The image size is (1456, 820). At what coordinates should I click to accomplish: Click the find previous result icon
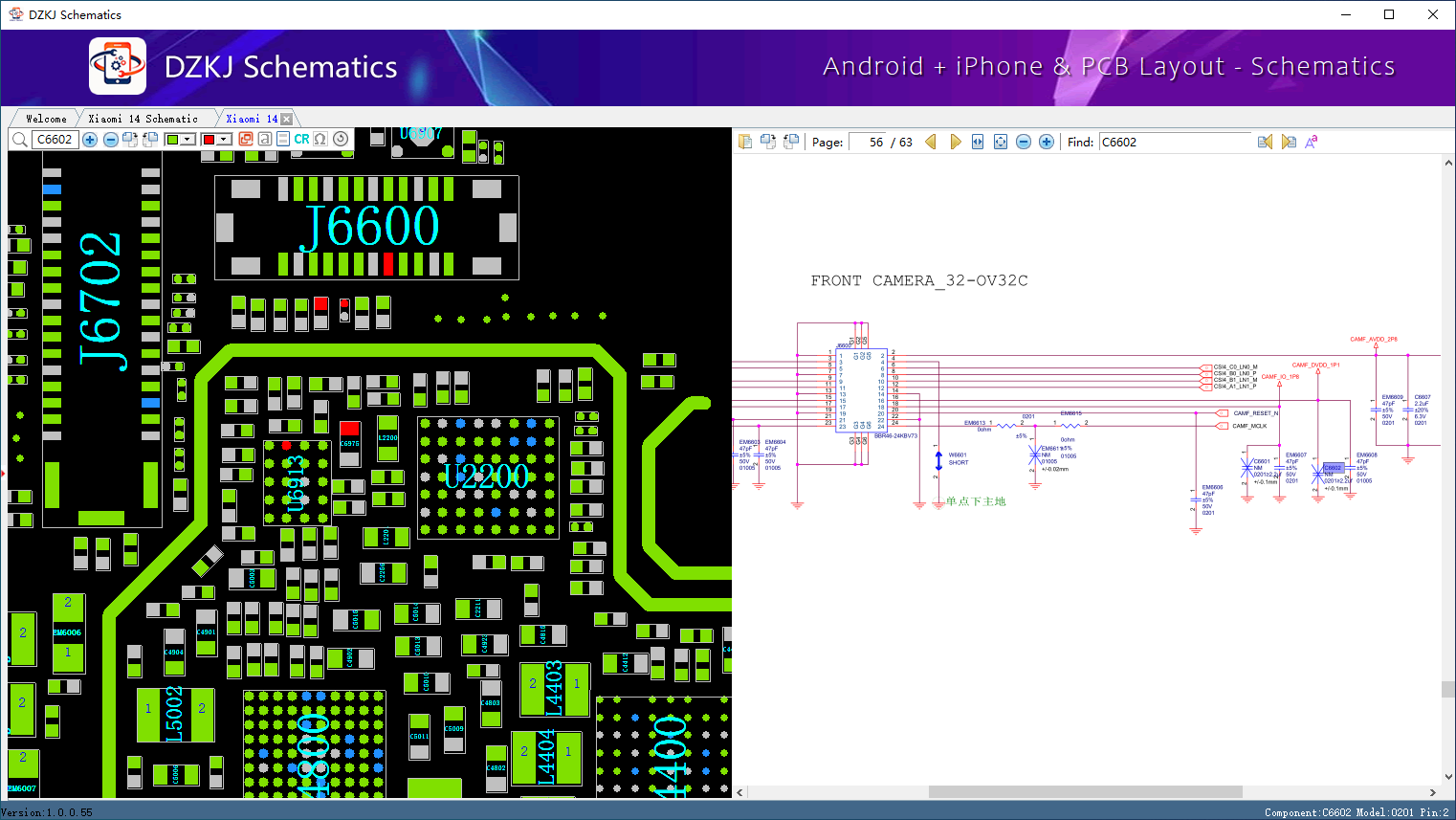[x=1265, y=142]
